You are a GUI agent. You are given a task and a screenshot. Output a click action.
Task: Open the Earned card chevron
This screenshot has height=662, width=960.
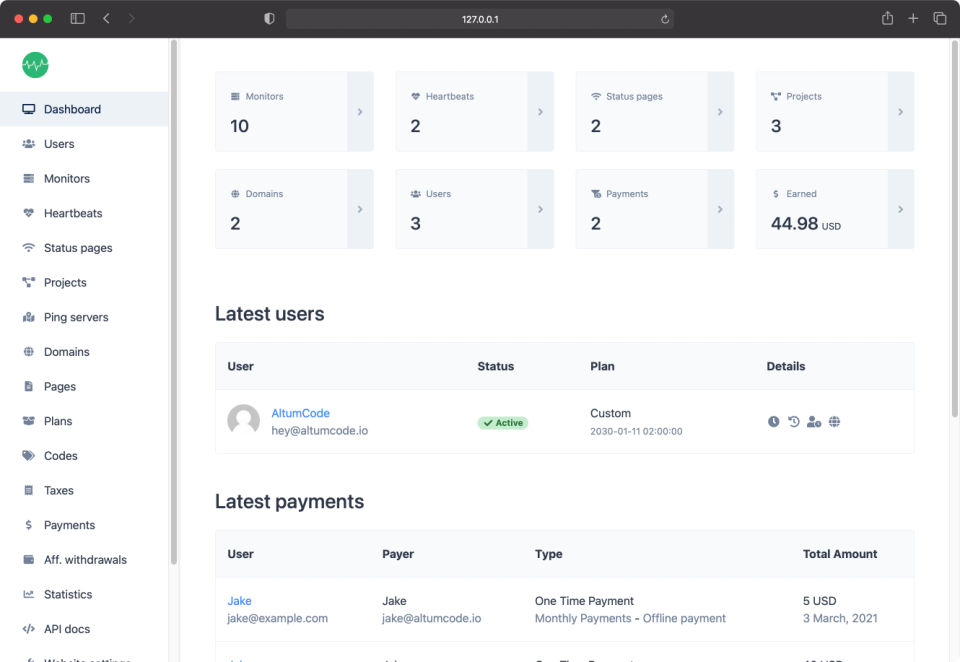901,209
